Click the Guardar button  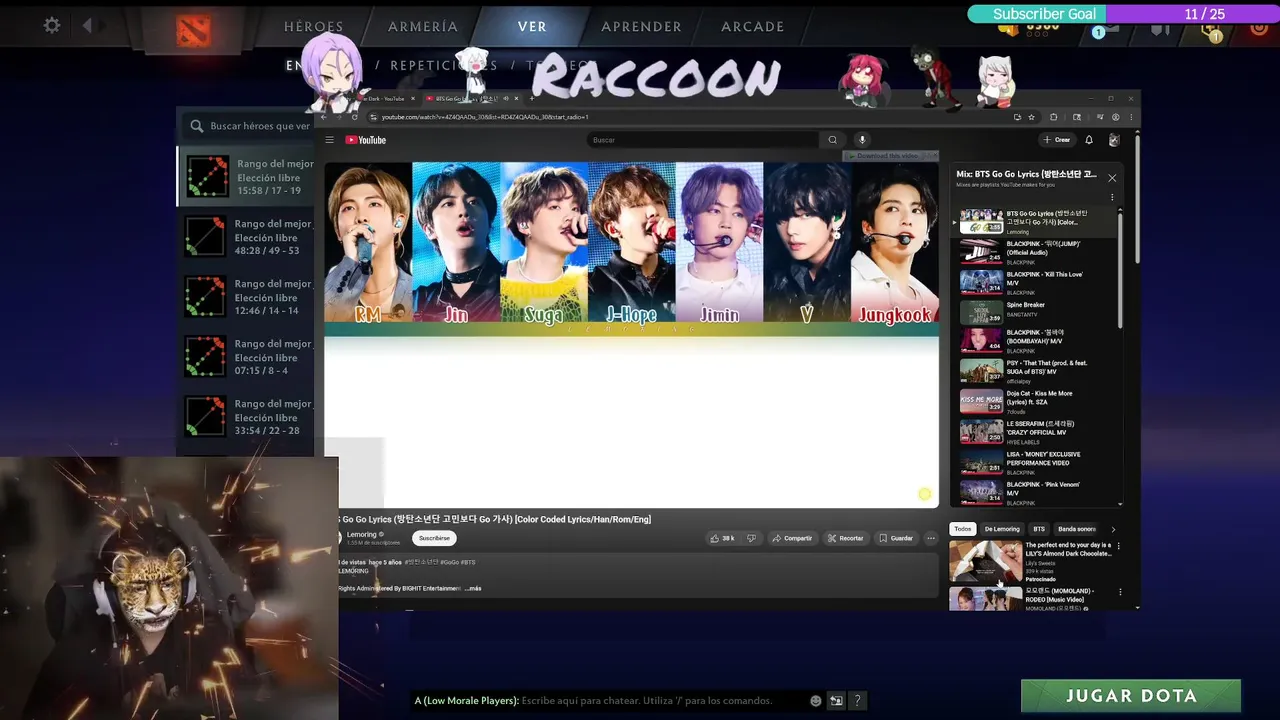[896, 538]
